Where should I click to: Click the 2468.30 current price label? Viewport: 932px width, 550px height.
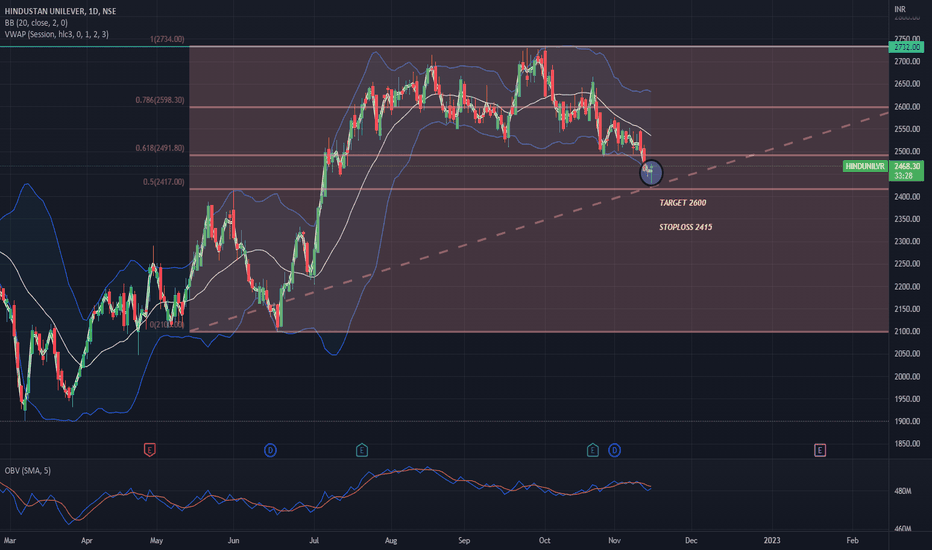[x=906, y=166]
